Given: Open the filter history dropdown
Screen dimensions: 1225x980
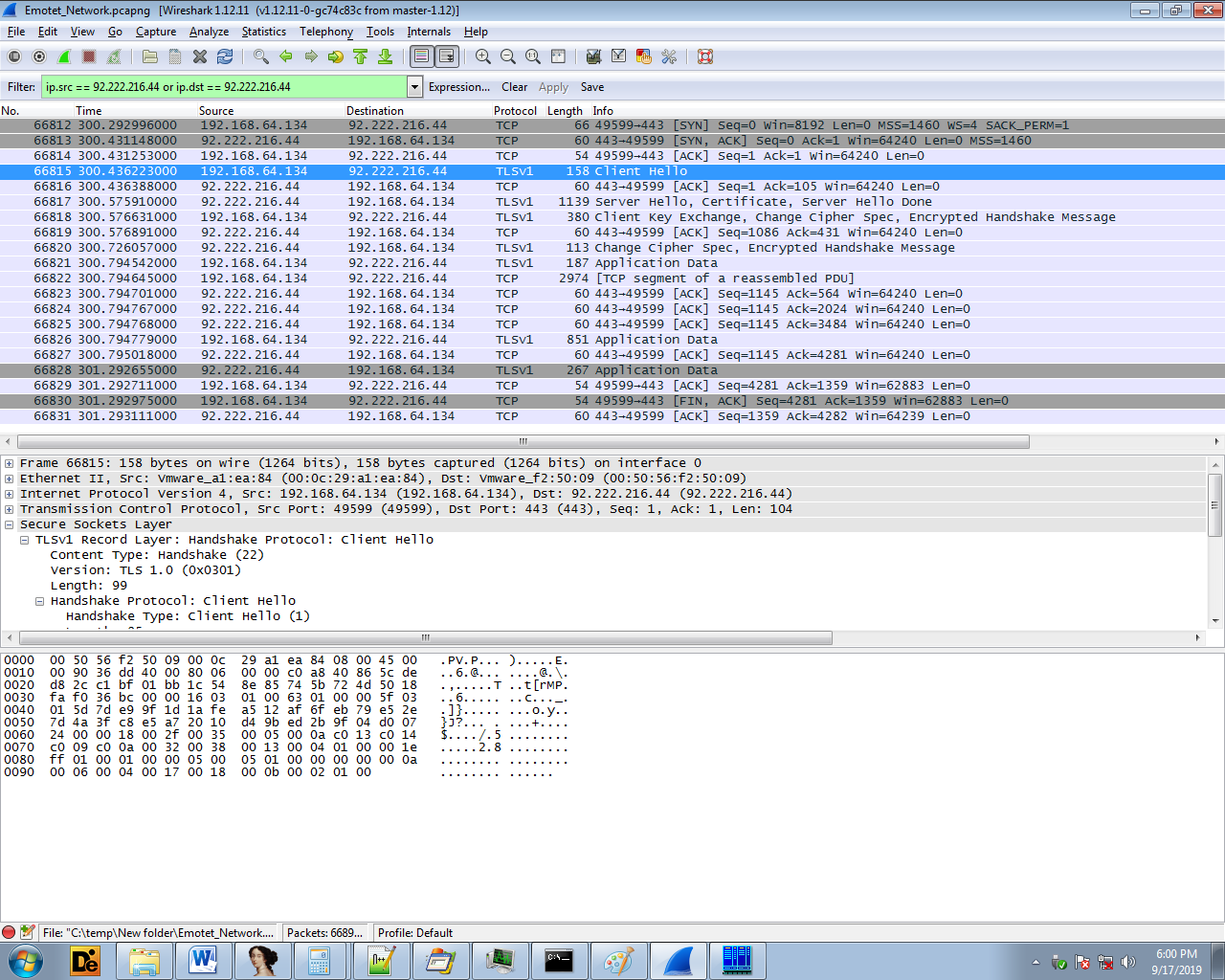Looking at the screenshot, I should click(415, 87).
